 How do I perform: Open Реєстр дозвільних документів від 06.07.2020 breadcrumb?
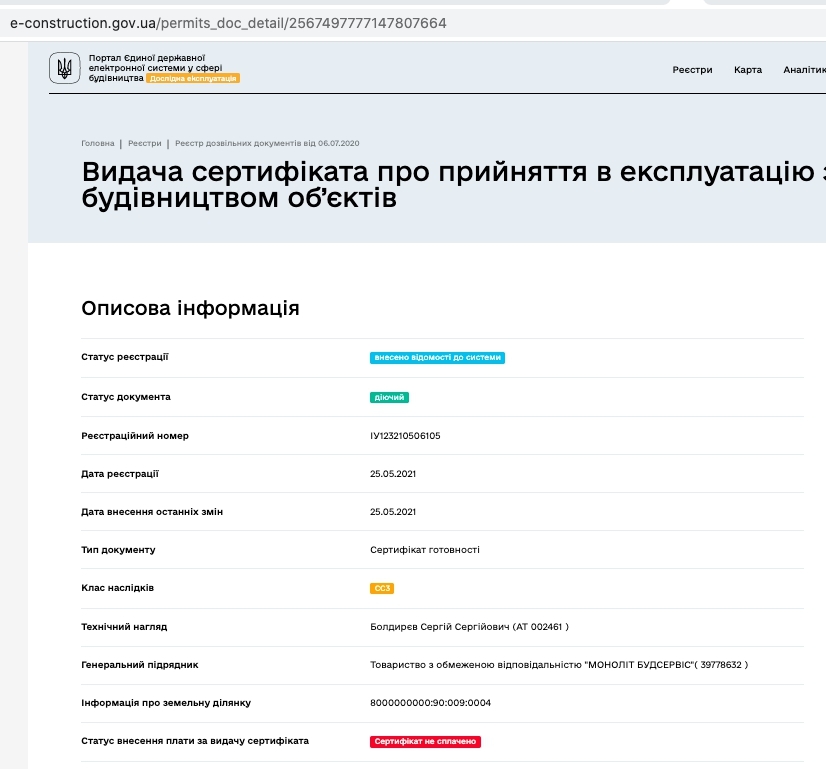(x=267, y=143)
